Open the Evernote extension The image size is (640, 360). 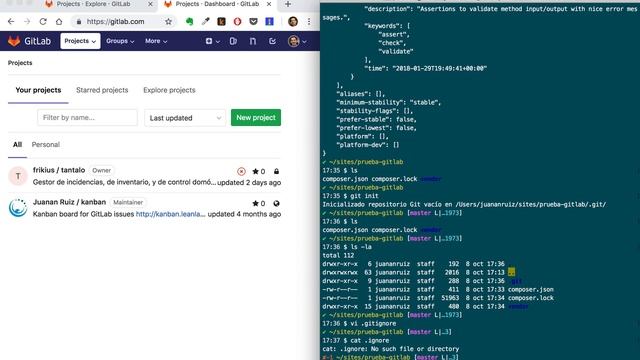[x=189, y=22]
